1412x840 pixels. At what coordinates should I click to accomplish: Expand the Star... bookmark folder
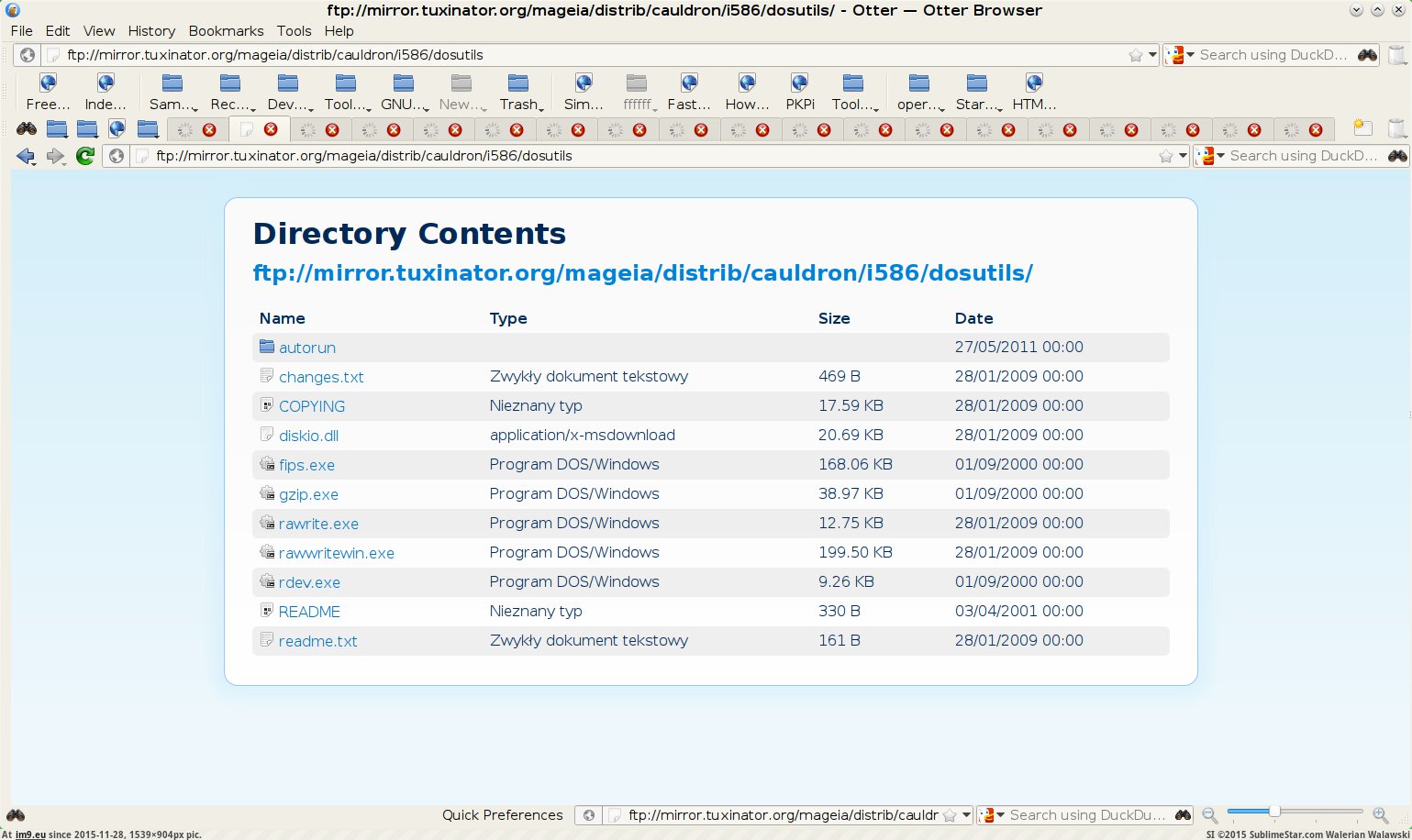977,93
